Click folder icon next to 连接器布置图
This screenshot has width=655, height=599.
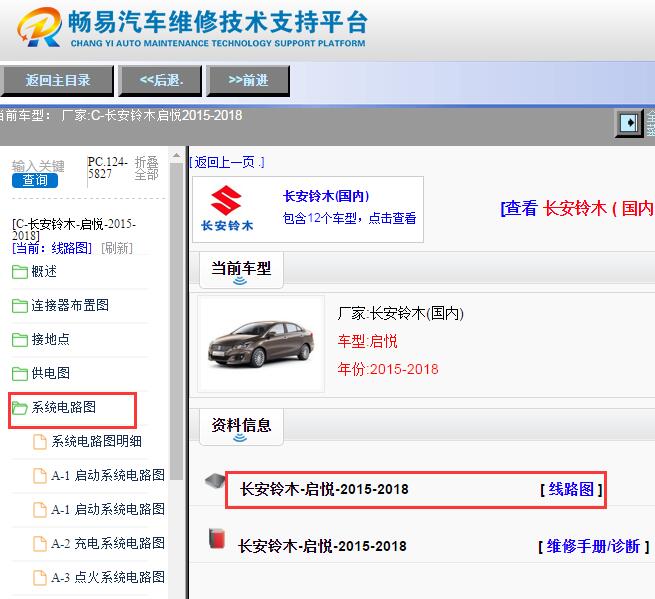[20, 306]
